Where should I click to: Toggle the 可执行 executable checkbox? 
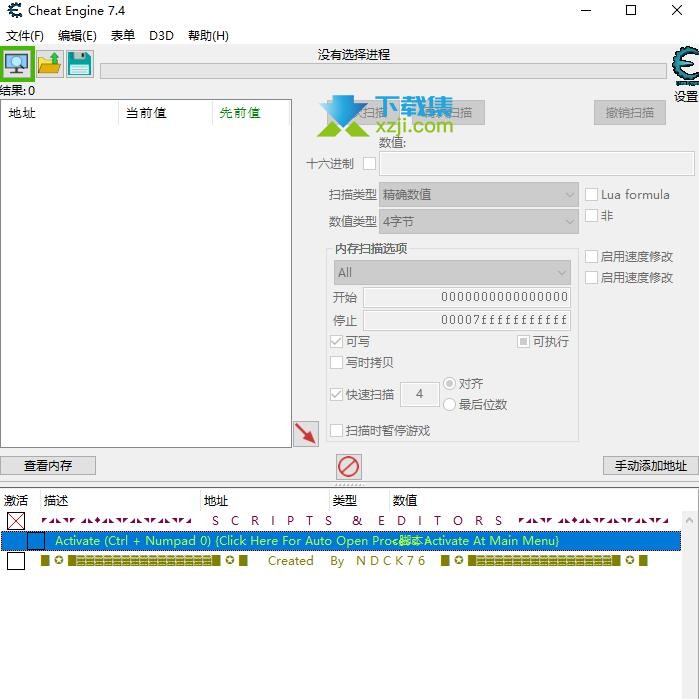coord(523,342)
